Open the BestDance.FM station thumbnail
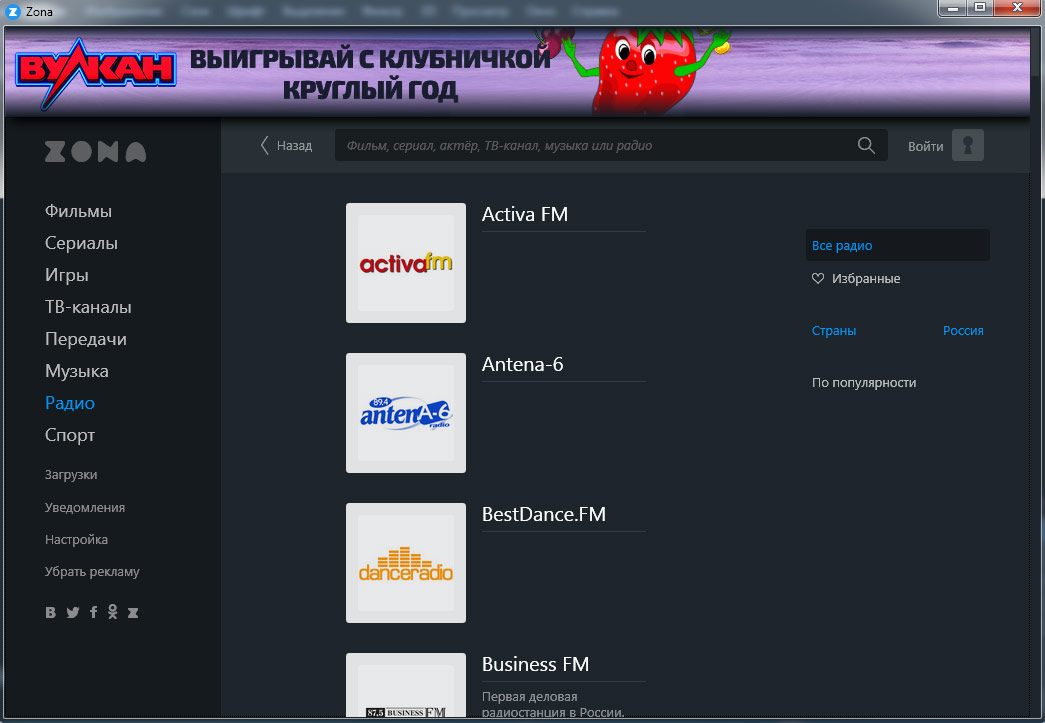The height and width of the screenshot is (723, 1045). tap(406, 563)
